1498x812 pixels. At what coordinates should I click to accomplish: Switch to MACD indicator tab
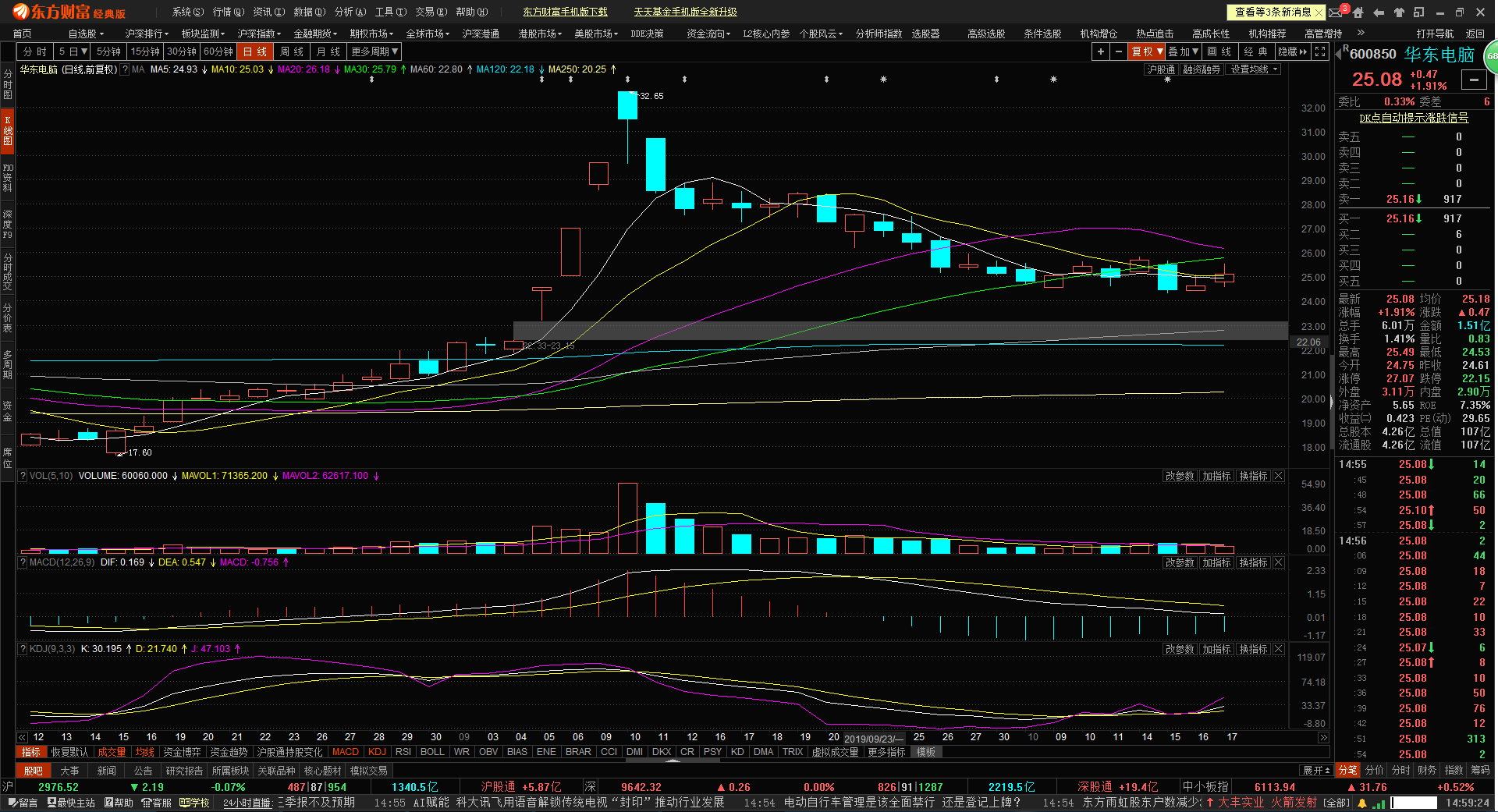(346, 752)
